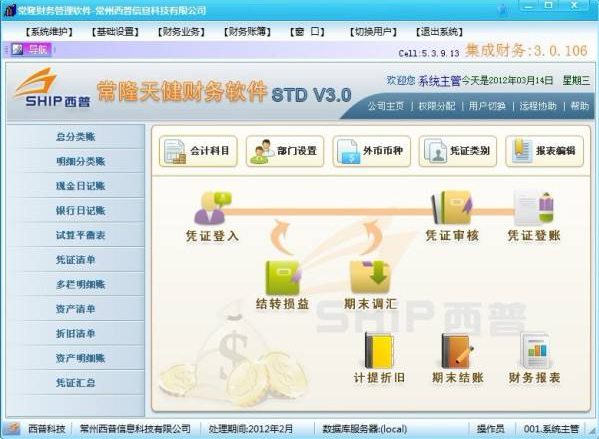Open the 切换用户 menu
Screen dimensions: 599x439
coord(373,32)
